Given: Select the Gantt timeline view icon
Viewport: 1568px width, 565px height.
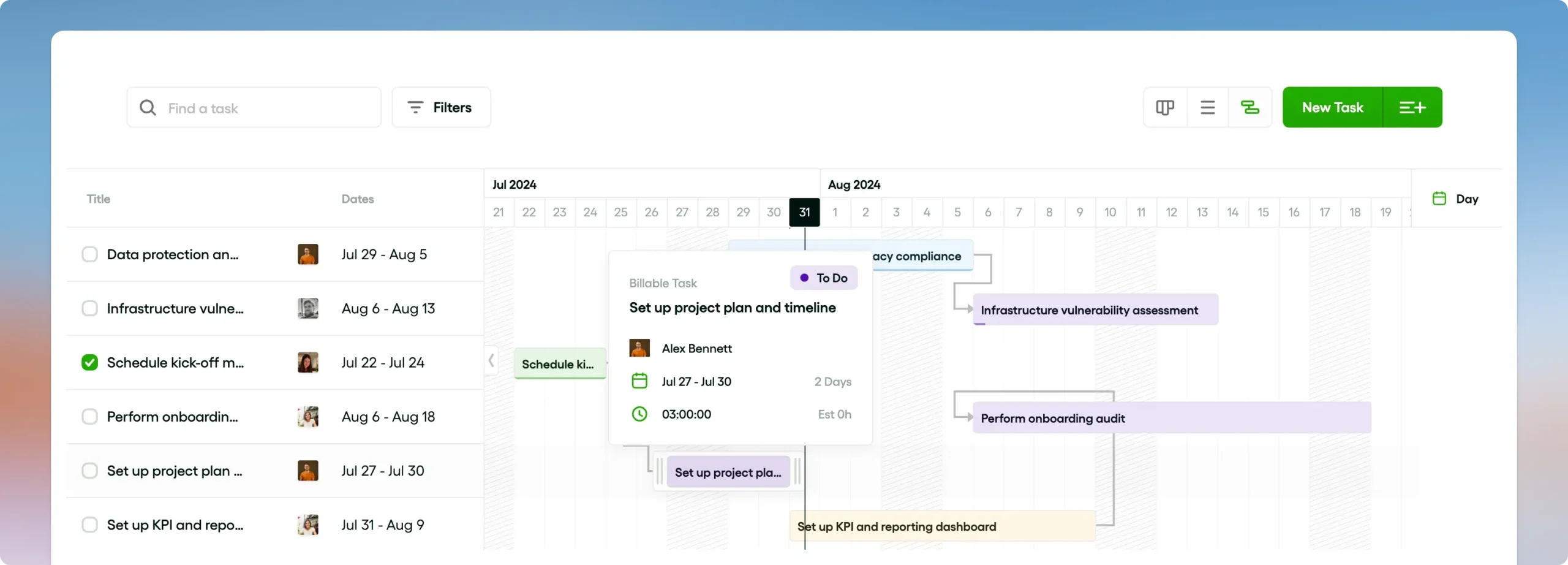Looking at the screenshot, I should click(1250, 107).
